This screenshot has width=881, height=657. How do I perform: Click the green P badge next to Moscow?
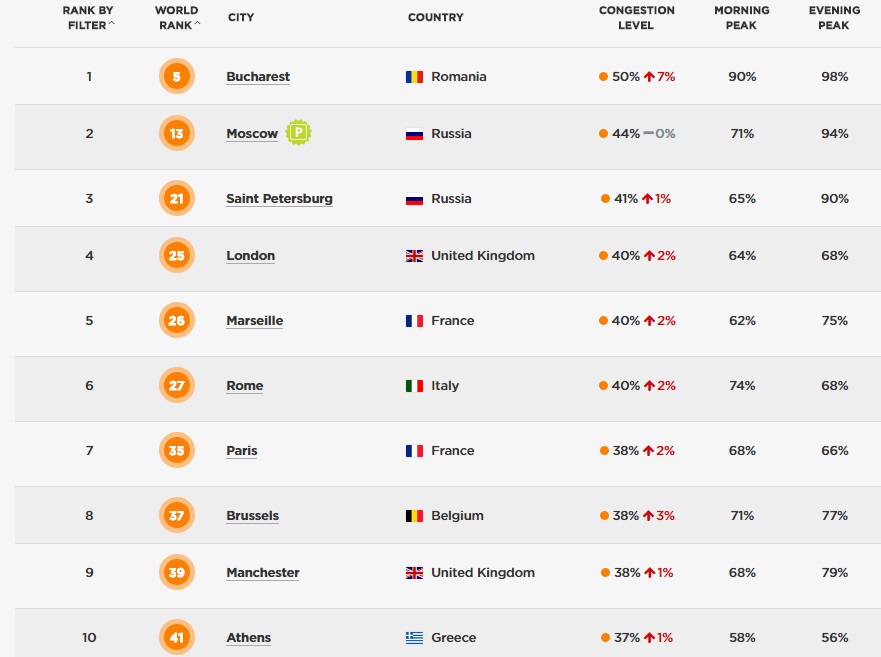298,133
